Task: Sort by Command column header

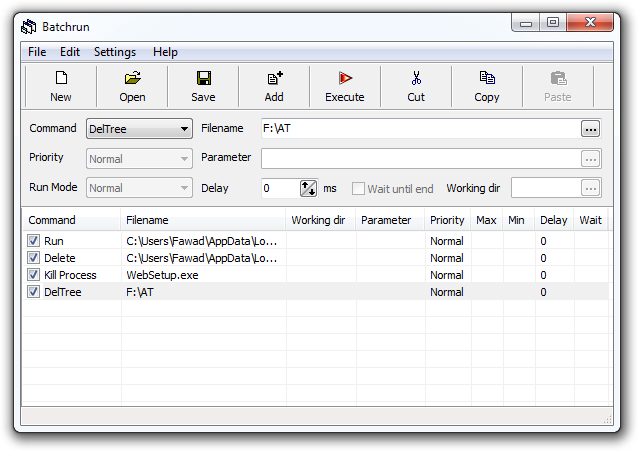Action: (x=72, y=220)
